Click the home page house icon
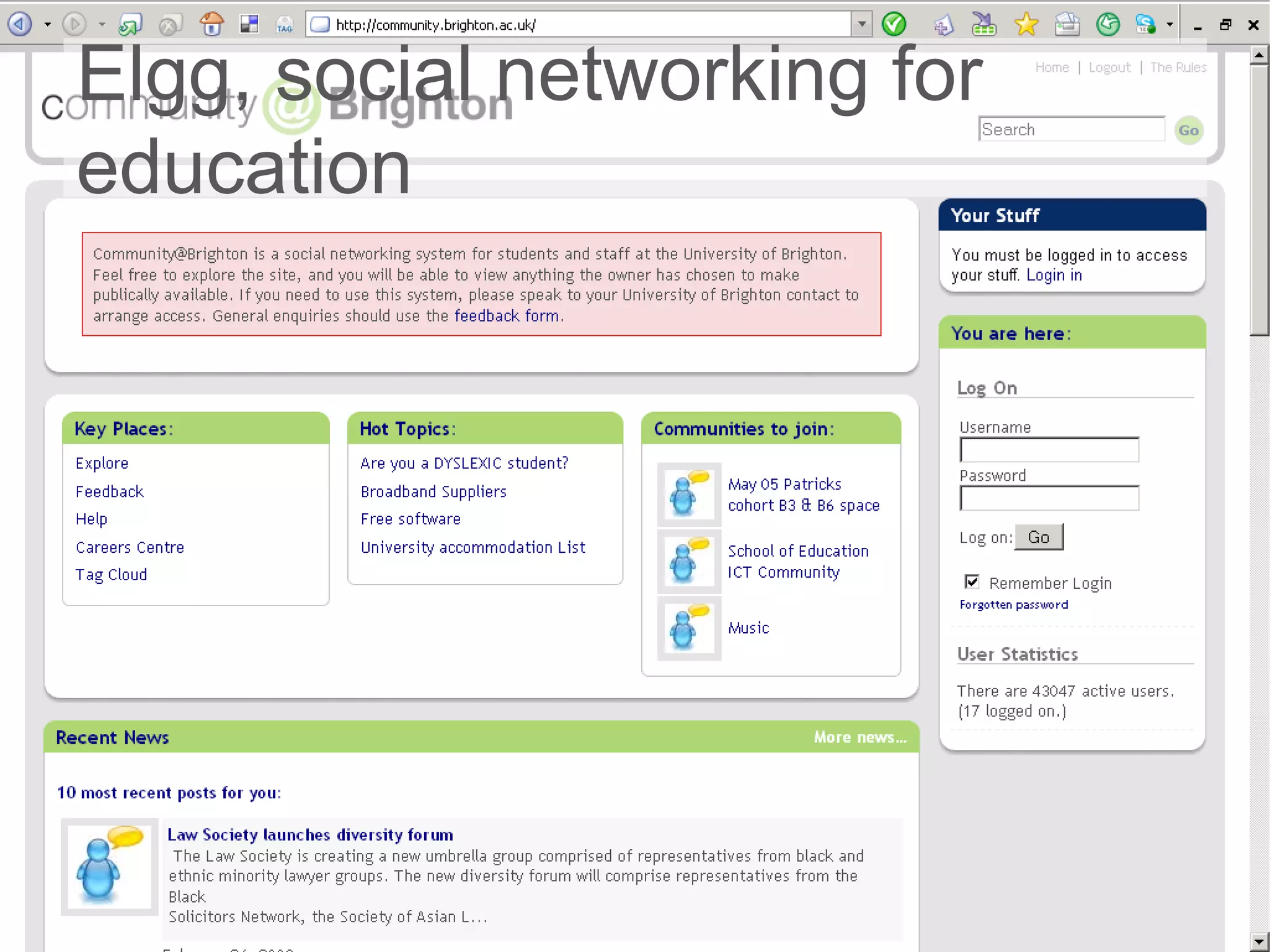This screenshot has width=1270, height=952. point(211,25)
